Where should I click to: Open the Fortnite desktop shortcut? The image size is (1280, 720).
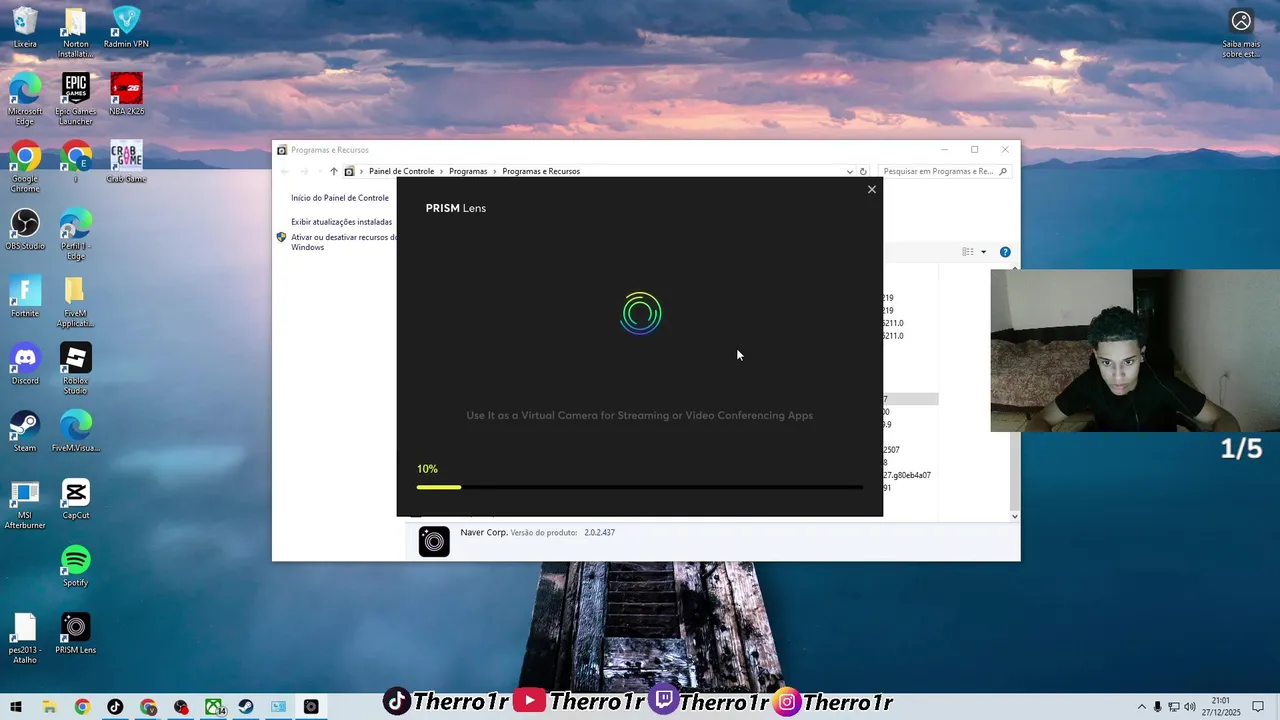tap(25, 296)
